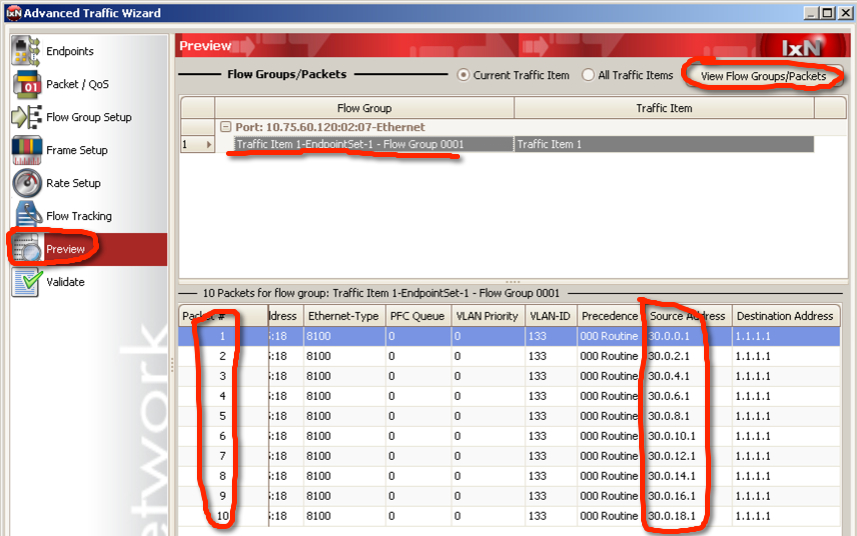Click the Validate checkmark icon
857x536 pixels.
[26, 282]
